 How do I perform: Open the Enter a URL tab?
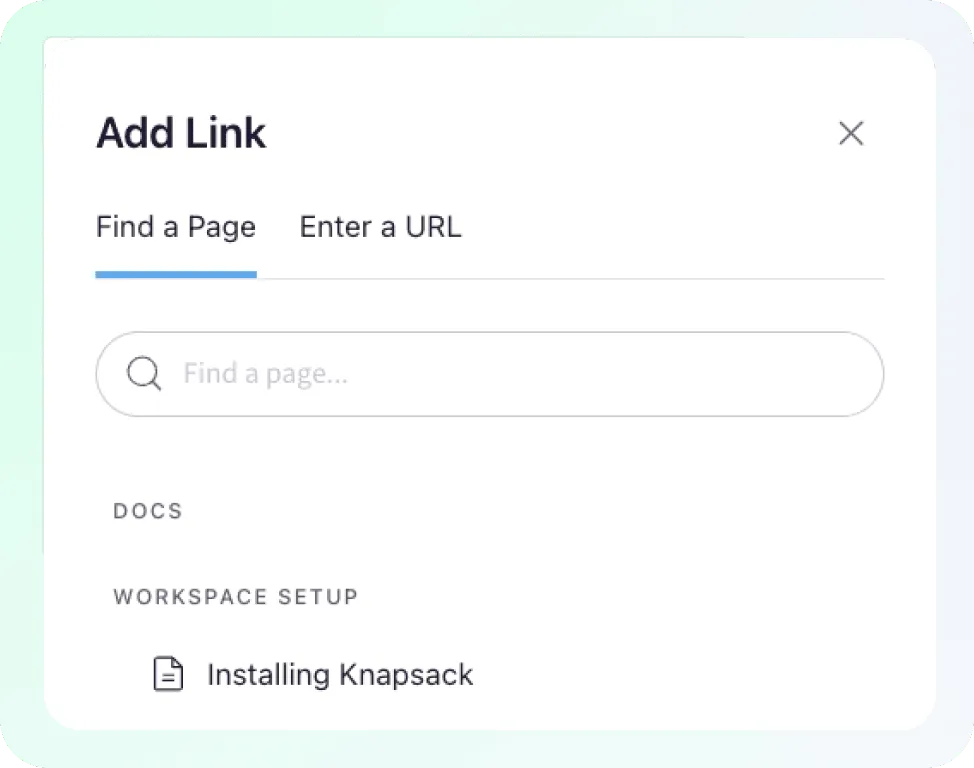(x=381, y=227)
